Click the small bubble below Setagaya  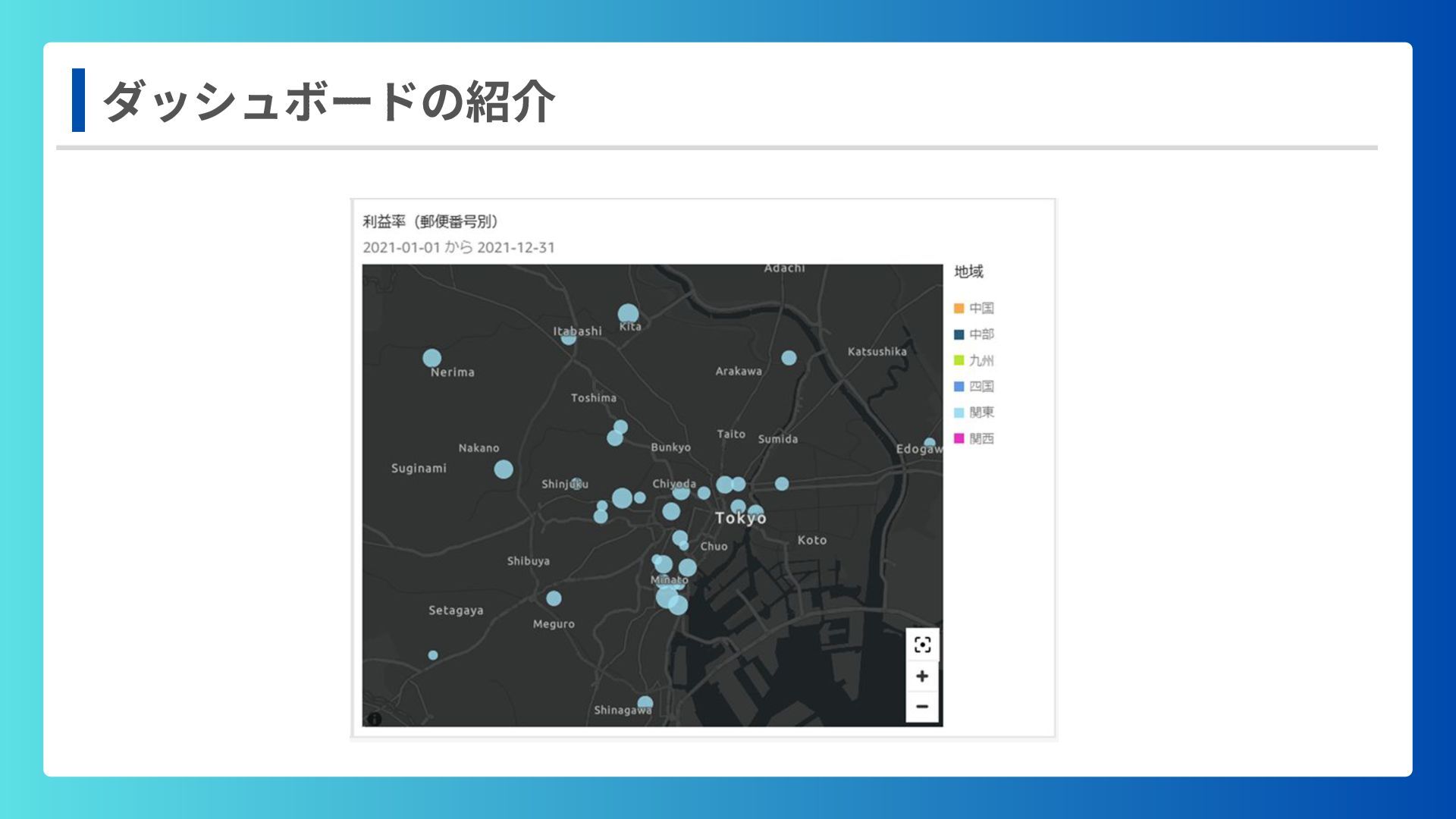coord(433,655)
